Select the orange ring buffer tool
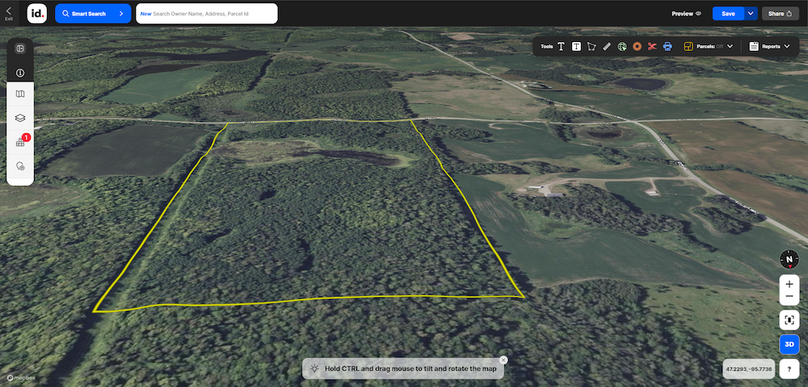Viewport: 808px width, 387px height. point(637,46)
